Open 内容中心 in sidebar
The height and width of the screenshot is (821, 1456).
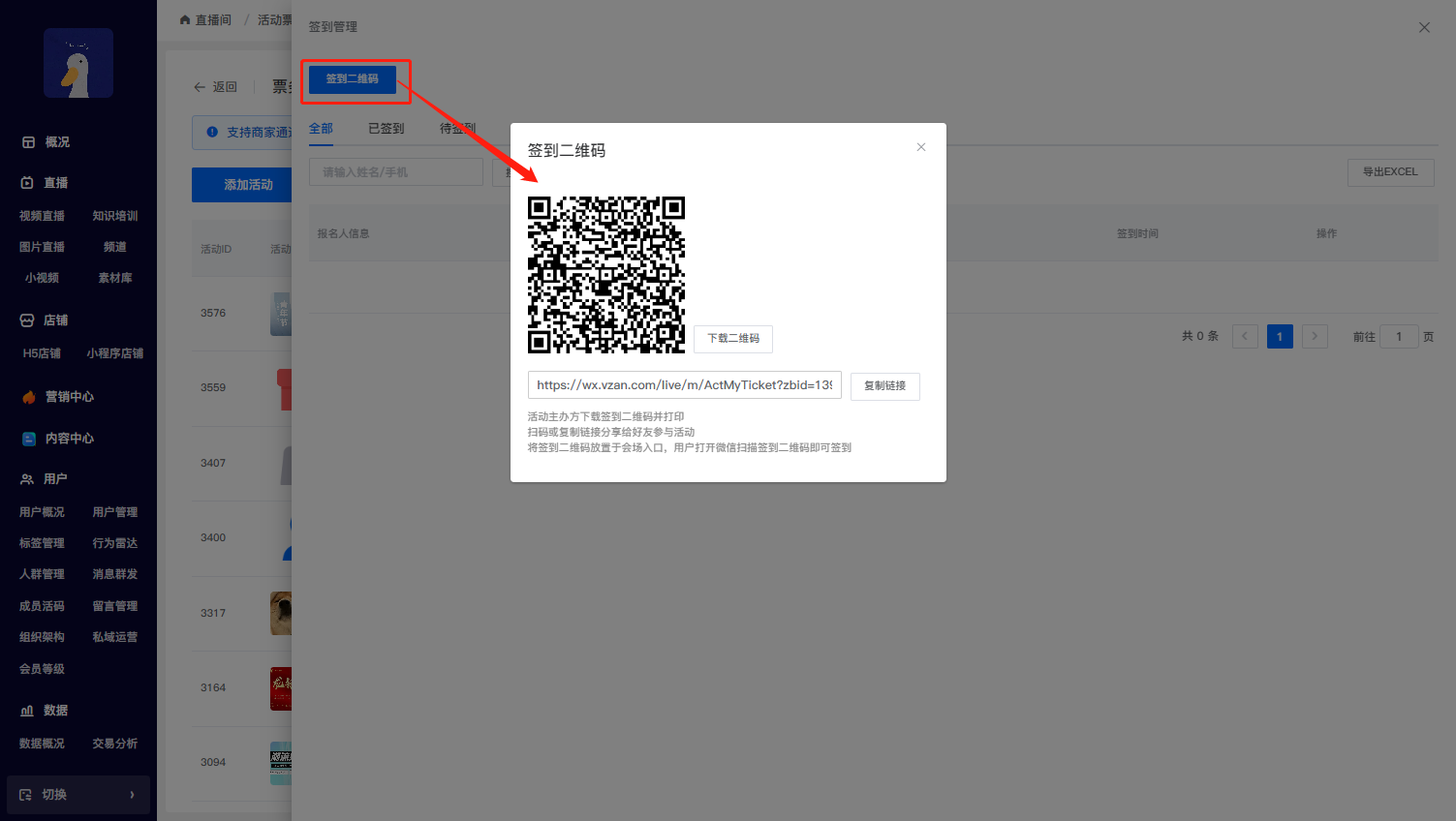pos(70,439)
